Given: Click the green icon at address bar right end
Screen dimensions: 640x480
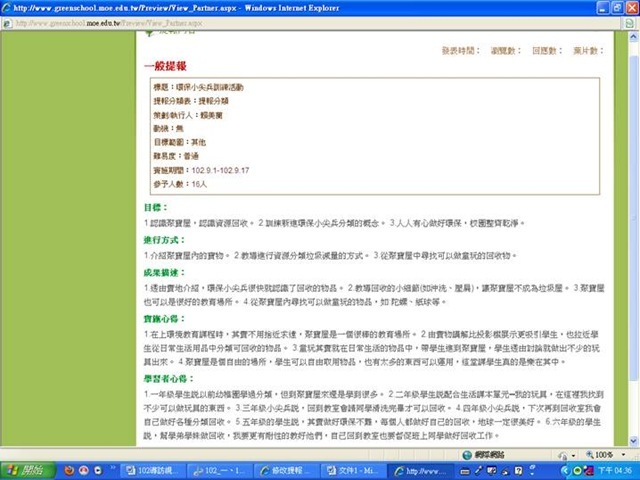Looking at the screenshot, I should [630, 23].
